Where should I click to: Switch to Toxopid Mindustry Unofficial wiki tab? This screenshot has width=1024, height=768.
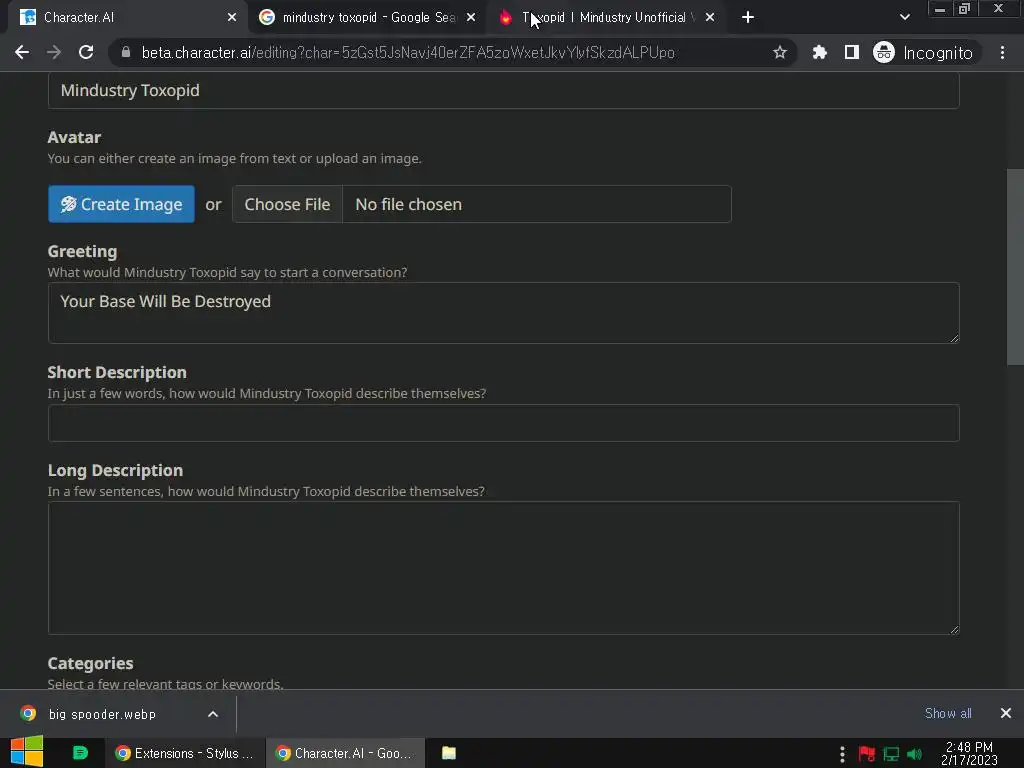click(607, 18)
